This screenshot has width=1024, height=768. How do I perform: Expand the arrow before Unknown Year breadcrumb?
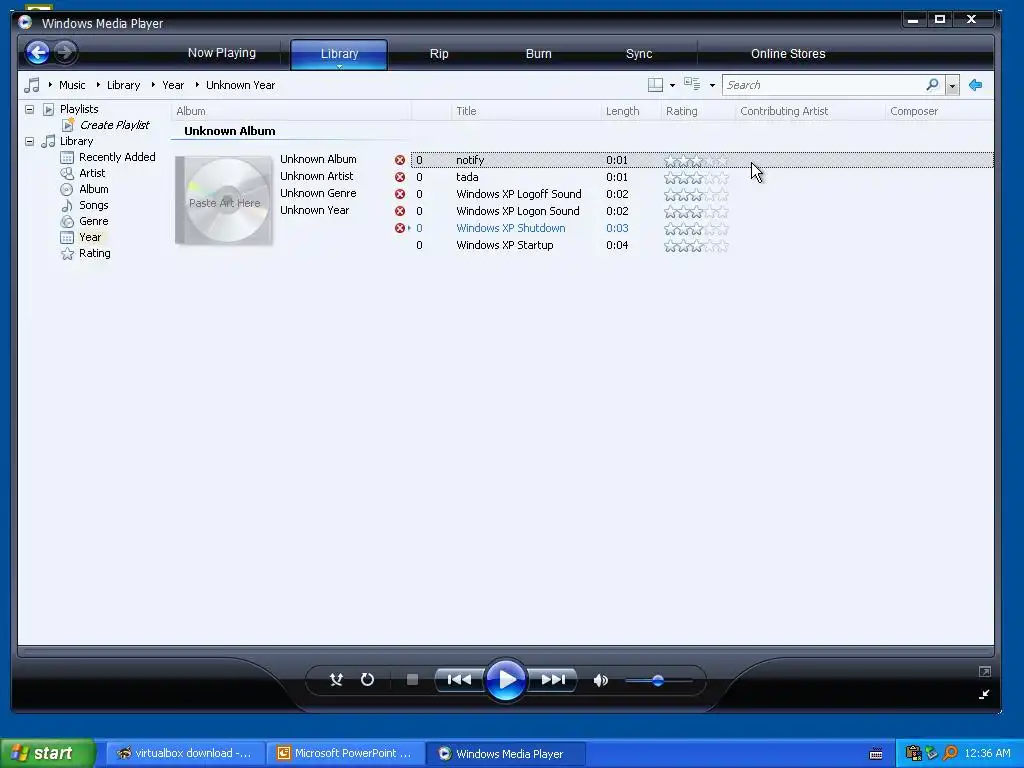[197, 85]
